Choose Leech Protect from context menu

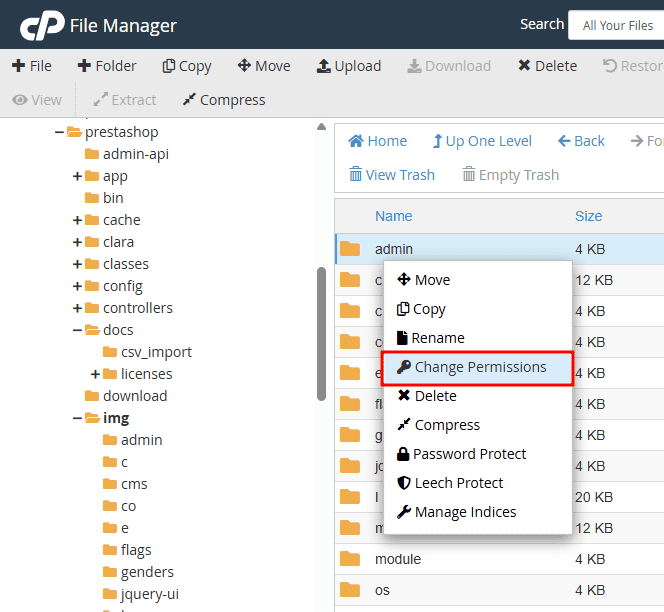coord(477,483)
